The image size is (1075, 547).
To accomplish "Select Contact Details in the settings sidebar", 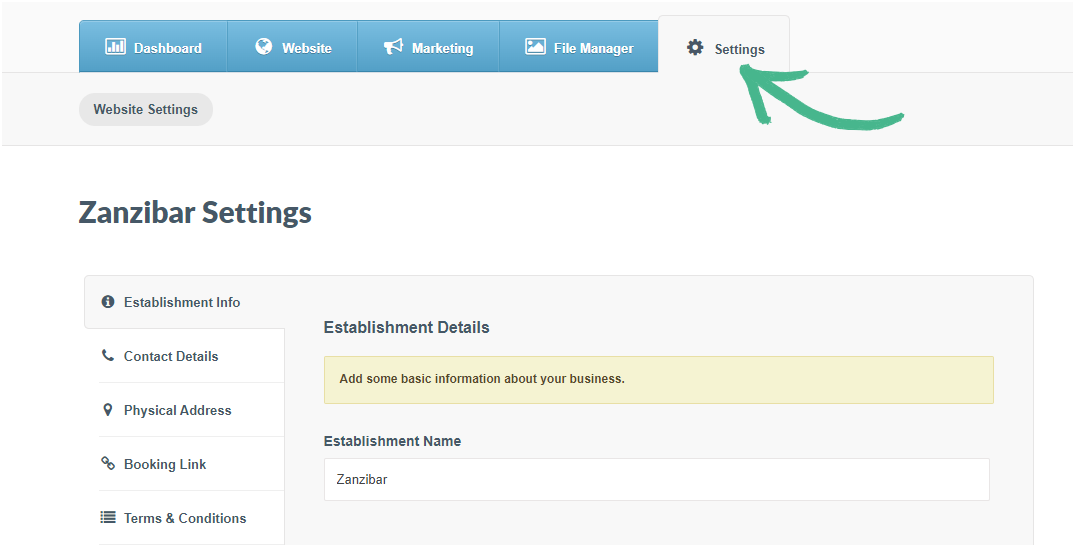I will [171, 356].
